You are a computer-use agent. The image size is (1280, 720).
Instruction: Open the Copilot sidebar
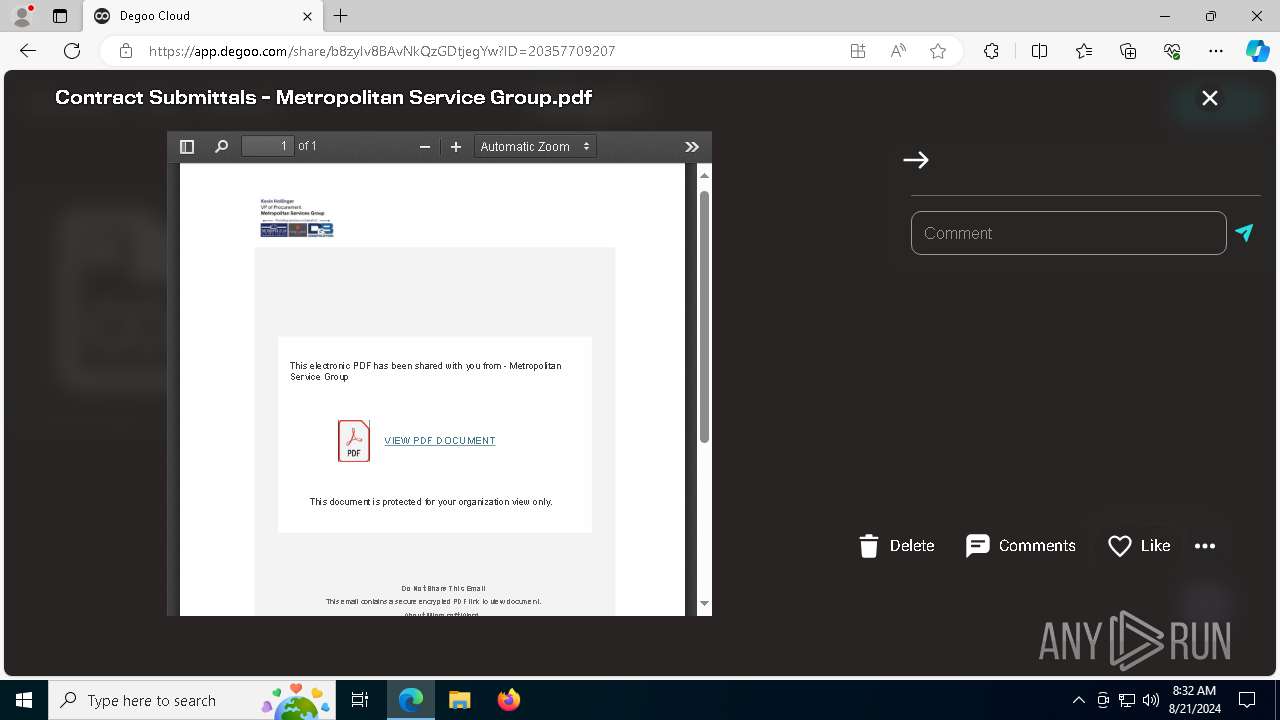[x=1258, y=51]
